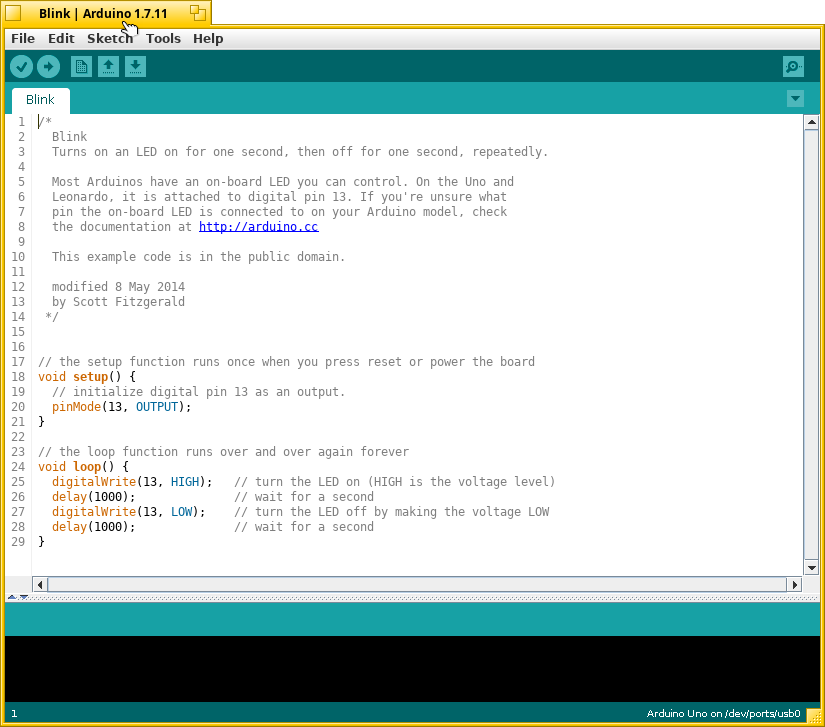Open the File menu
Screen dimensions: 825x727
23,38
